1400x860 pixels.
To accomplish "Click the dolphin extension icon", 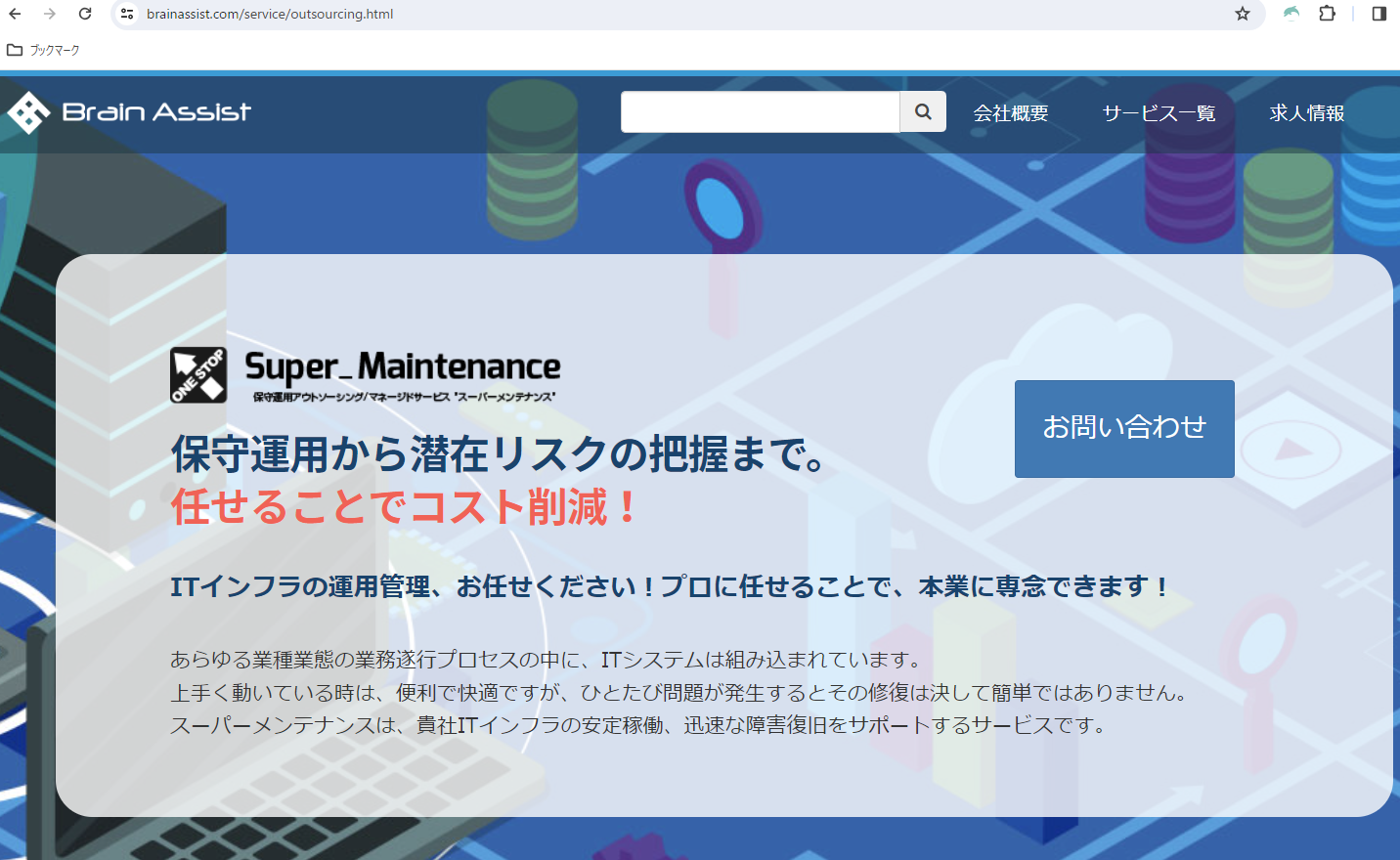I will point(1291,14).
